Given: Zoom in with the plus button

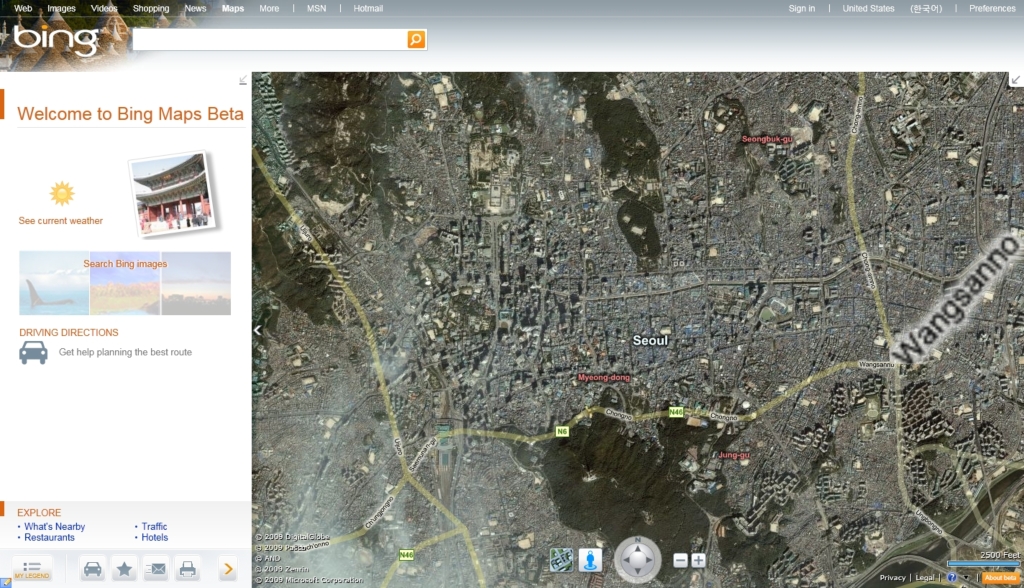Looking at the screenshot, I should (698, 561).
